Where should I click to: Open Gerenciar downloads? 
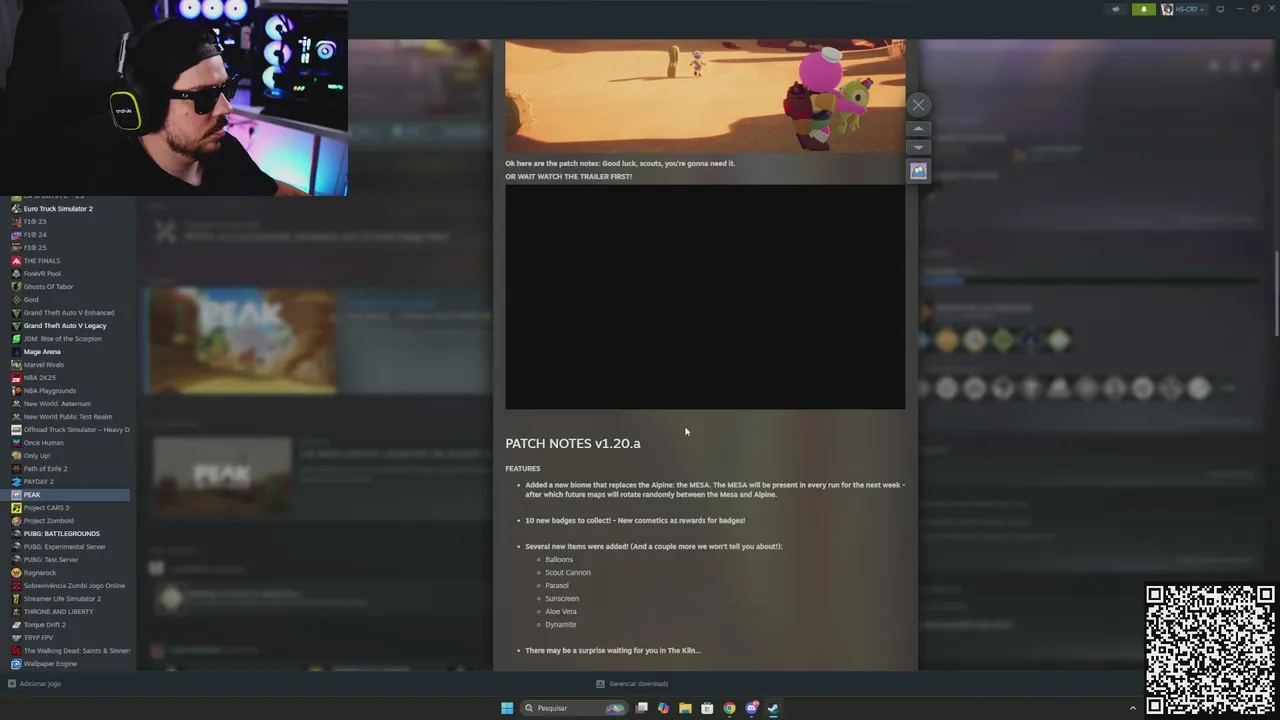coord(633,684)
